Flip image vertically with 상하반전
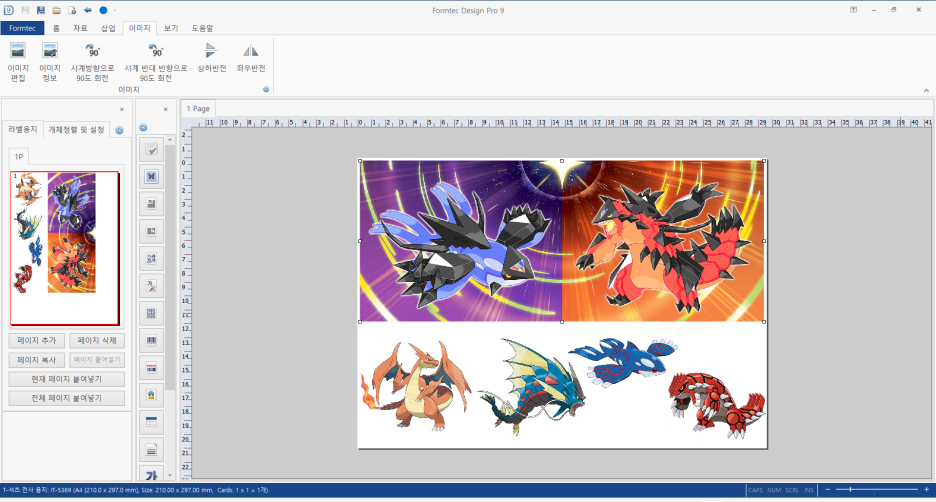The image size is (936, 502). (x=212, y=58)
